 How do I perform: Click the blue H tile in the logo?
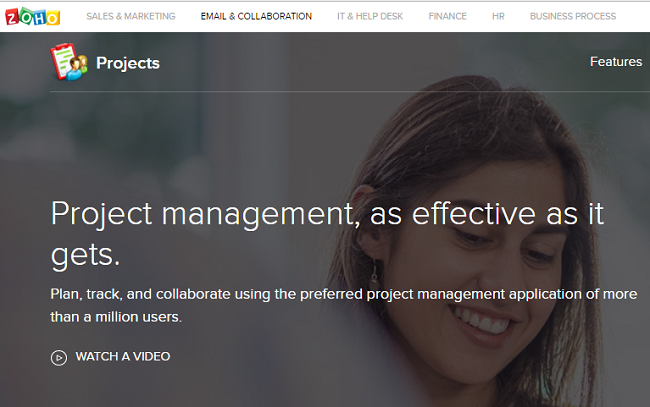[39, 16]
